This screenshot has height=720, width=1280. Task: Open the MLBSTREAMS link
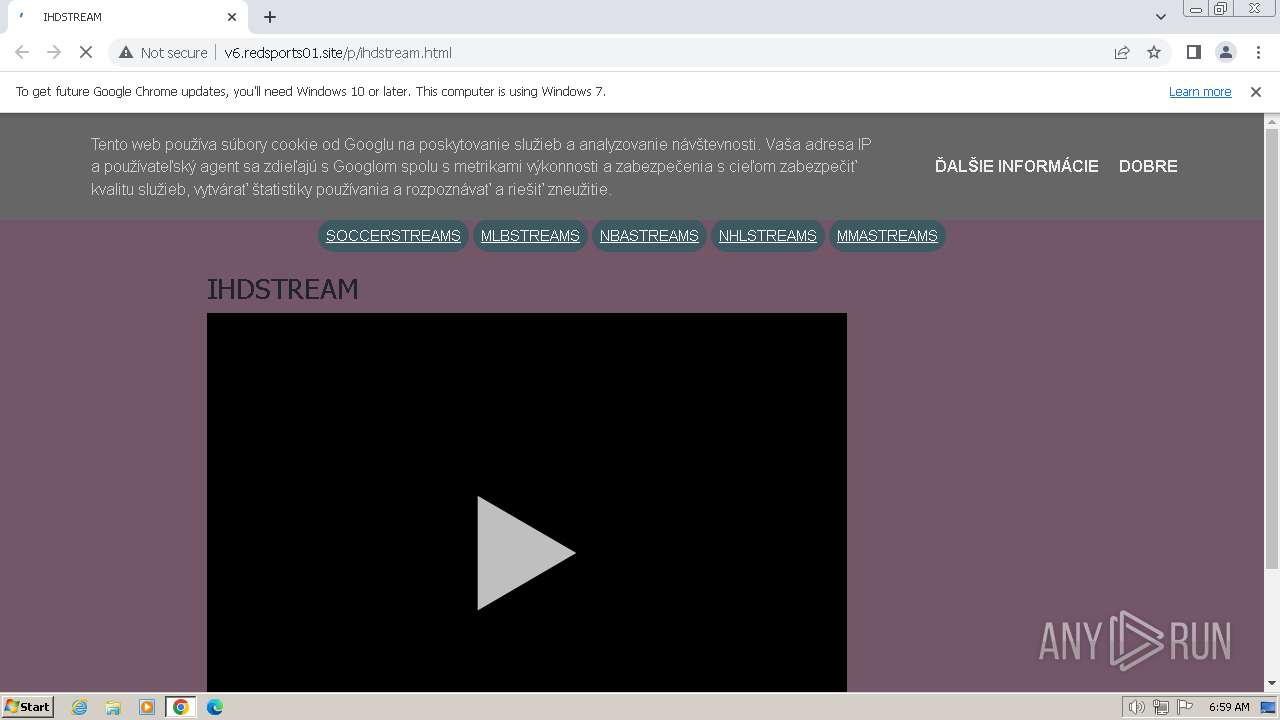click(x=530, y=236)
